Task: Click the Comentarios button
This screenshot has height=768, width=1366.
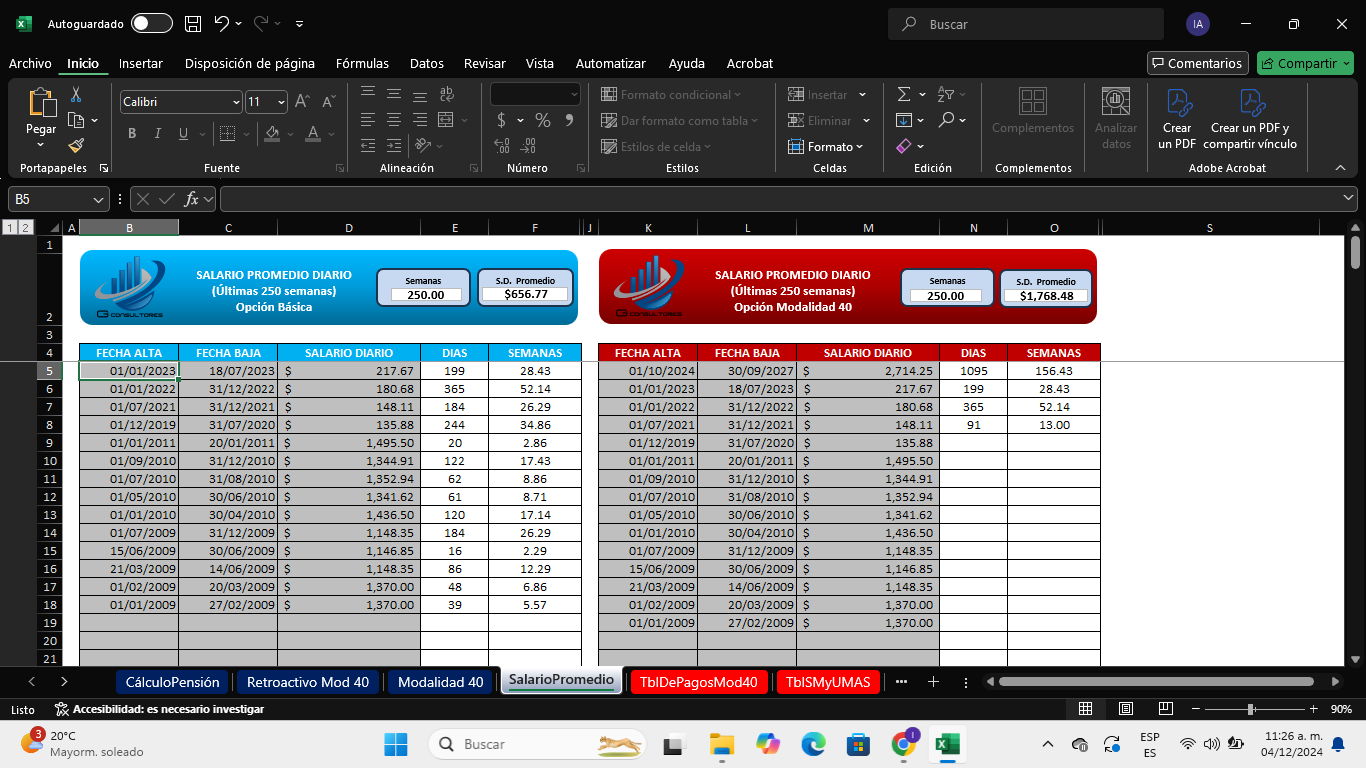Action: click(1197, 63)
